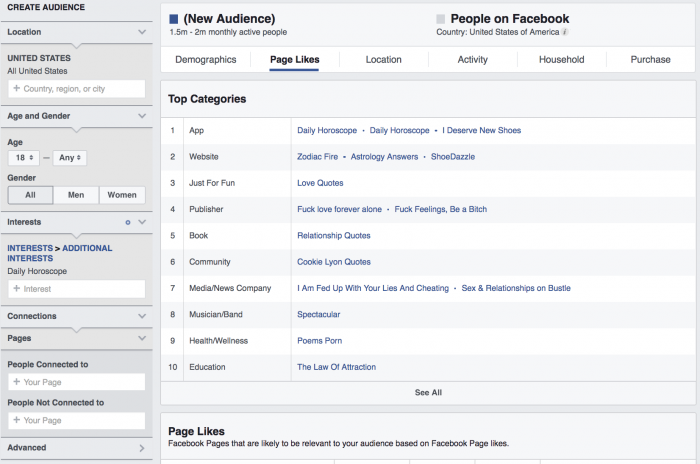This screenshot has width=700, height=464.
Task: Click the People Connected to Your Page field
Action: [77, 382]
